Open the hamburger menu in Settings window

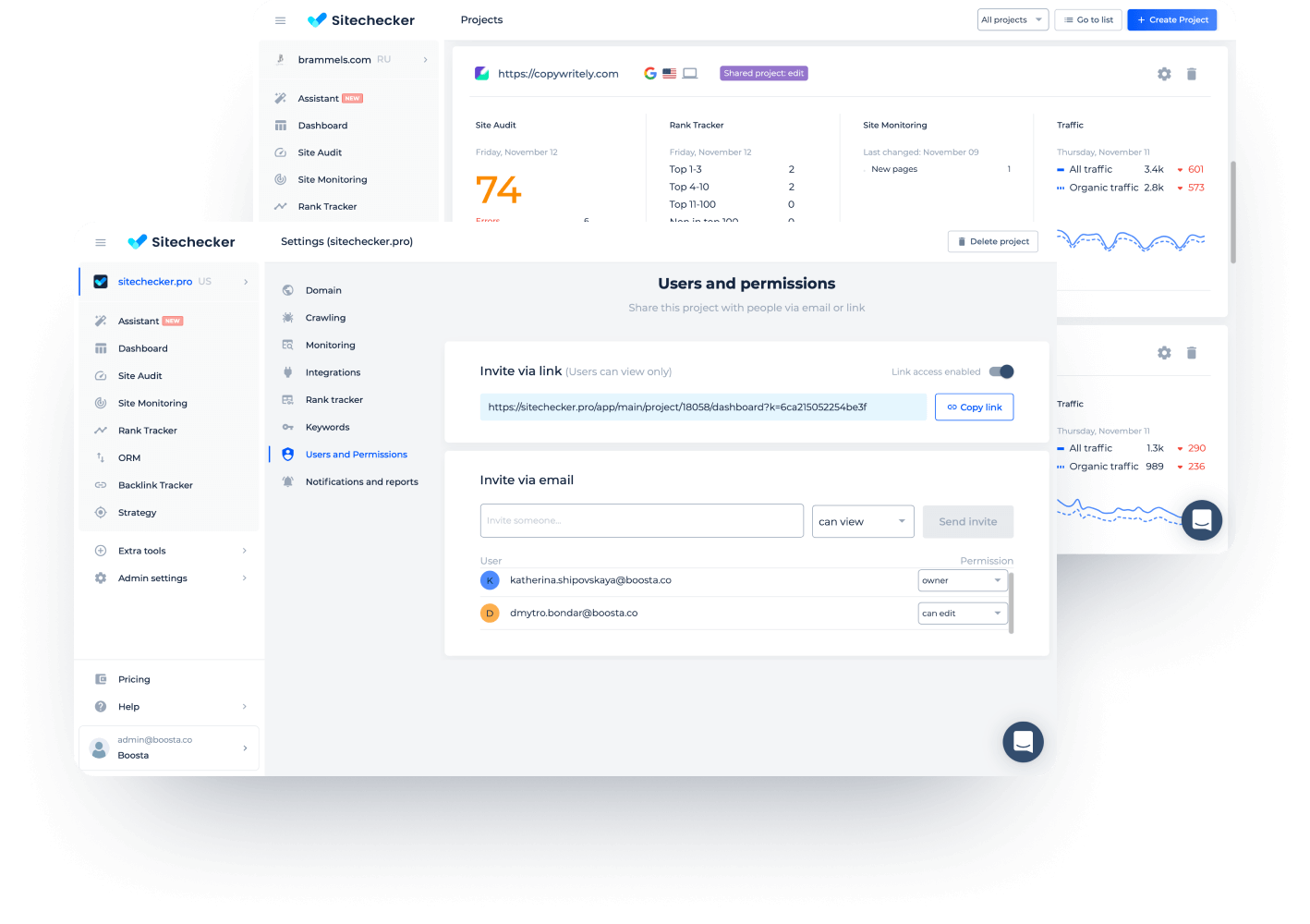click(101, 242)
